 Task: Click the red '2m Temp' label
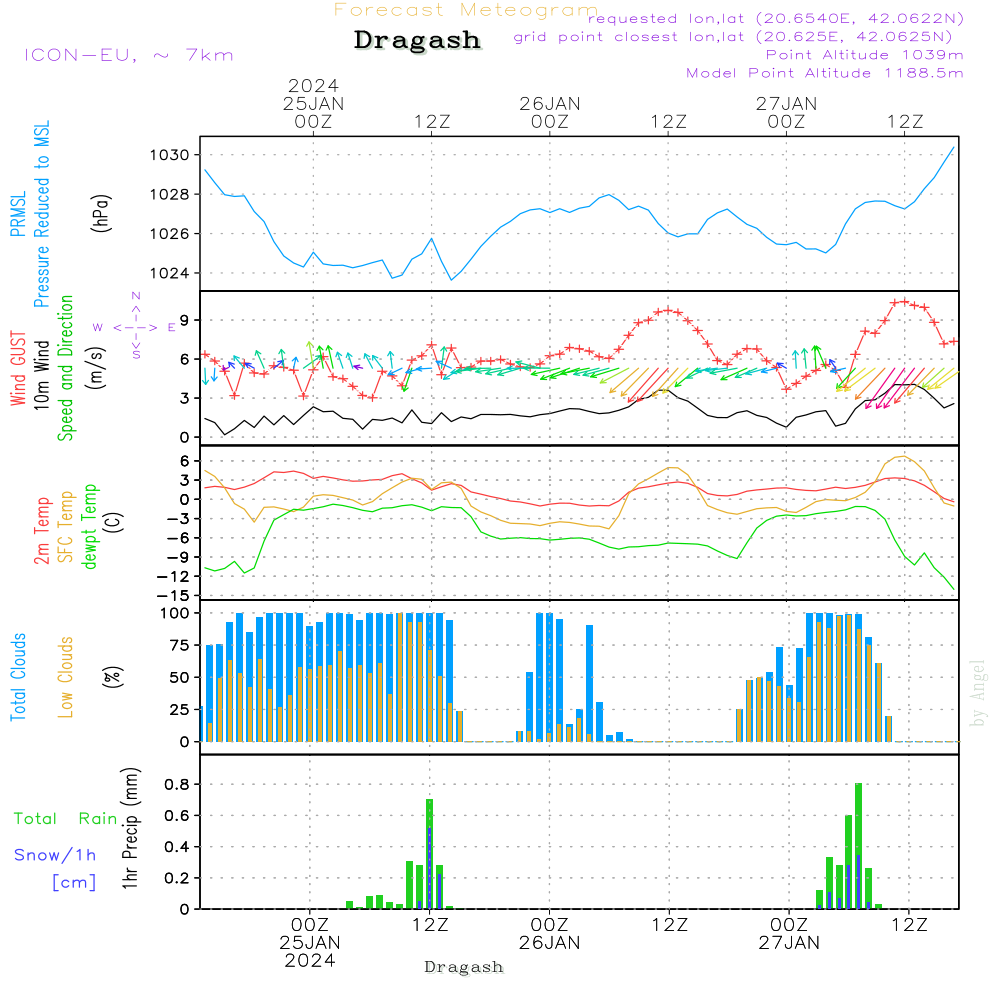(x=41, y=531)
